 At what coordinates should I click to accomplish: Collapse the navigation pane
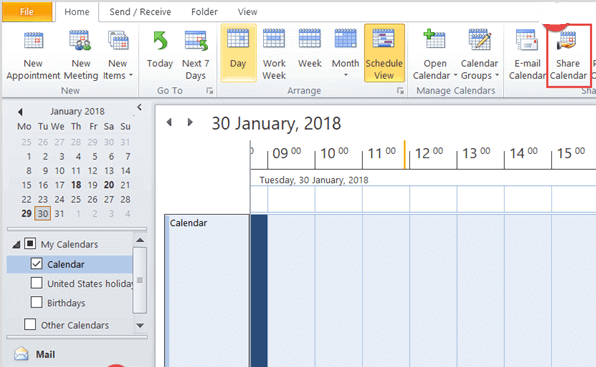click(x=139, y=108)
